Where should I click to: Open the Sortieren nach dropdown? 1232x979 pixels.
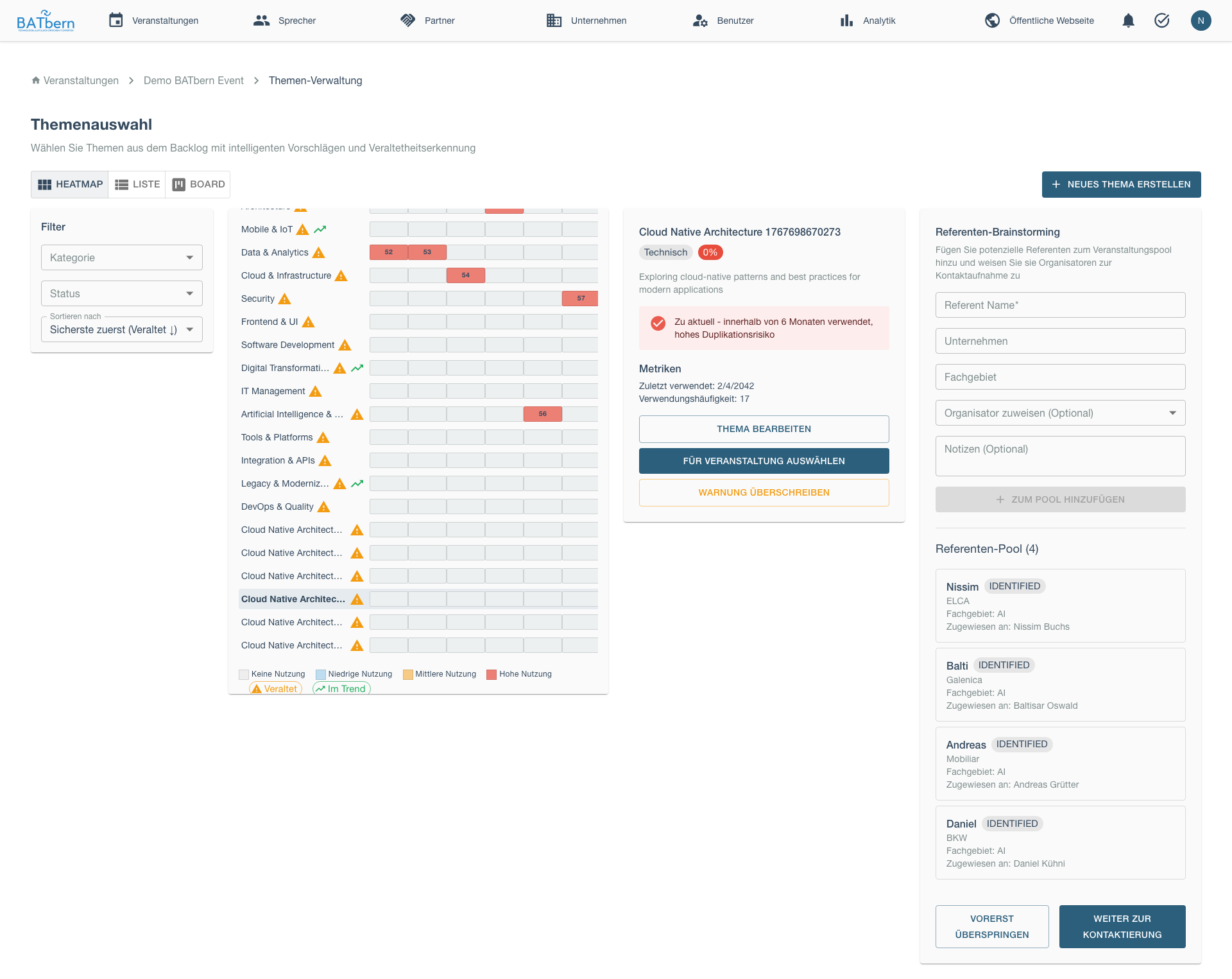(x=122, y=329)
